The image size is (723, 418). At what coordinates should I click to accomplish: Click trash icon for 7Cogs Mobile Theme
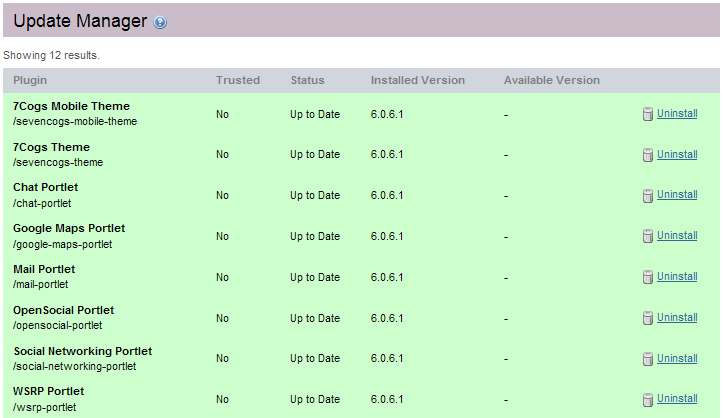click(648, 114)
